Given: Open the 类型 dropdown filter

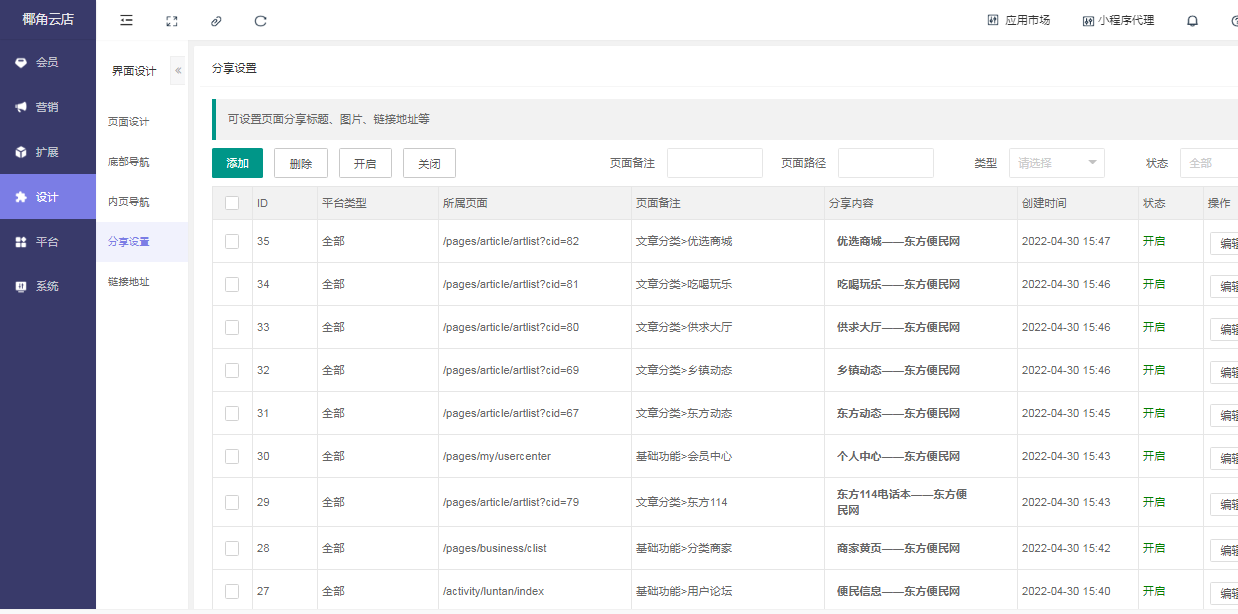Looking at the screenshot, I should pyautogui.click(x=1056, y=163).
